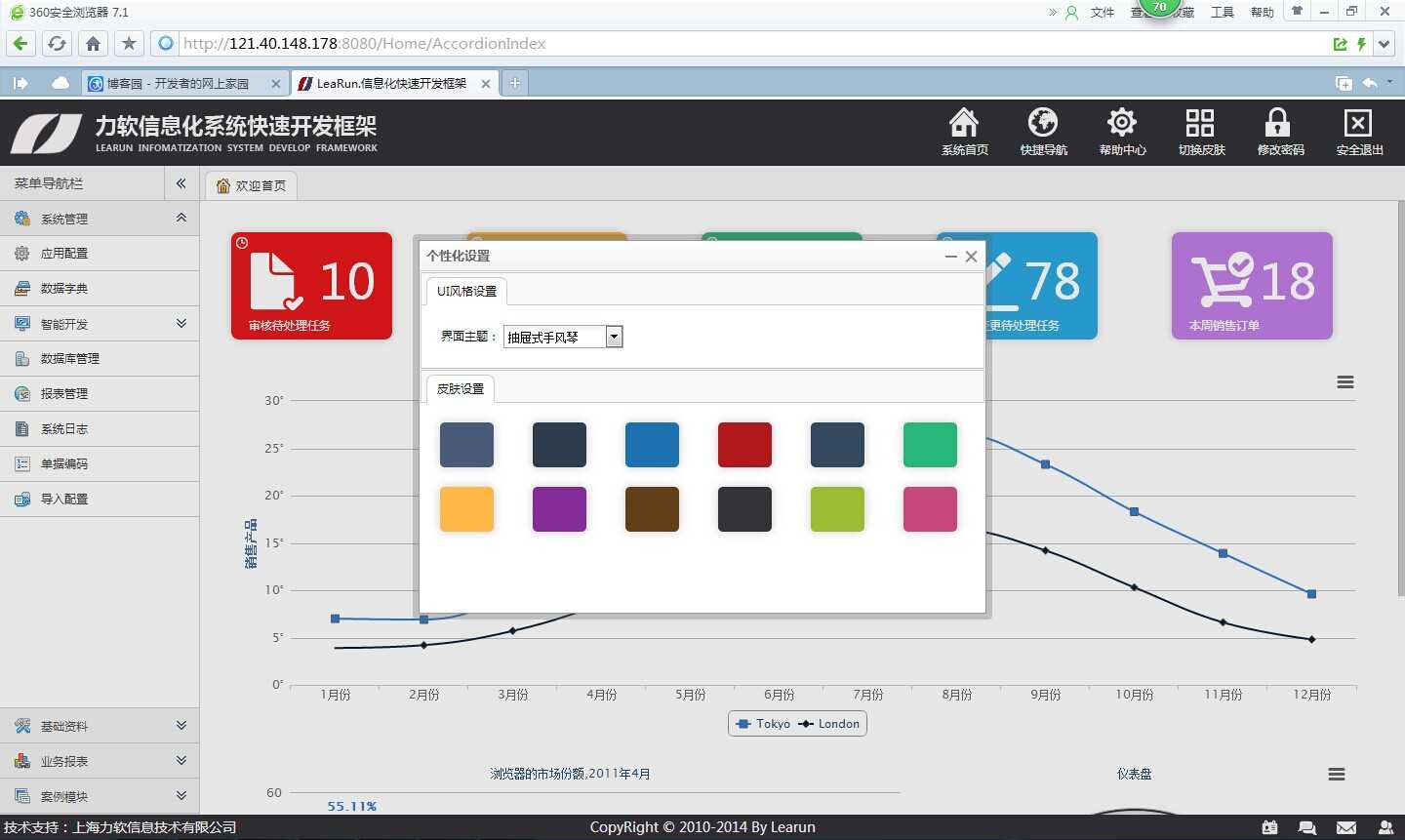Open the sales chart hamburger menu
The height and width of the screenshot is (840, 1405).
click(x=1345, y=381)
